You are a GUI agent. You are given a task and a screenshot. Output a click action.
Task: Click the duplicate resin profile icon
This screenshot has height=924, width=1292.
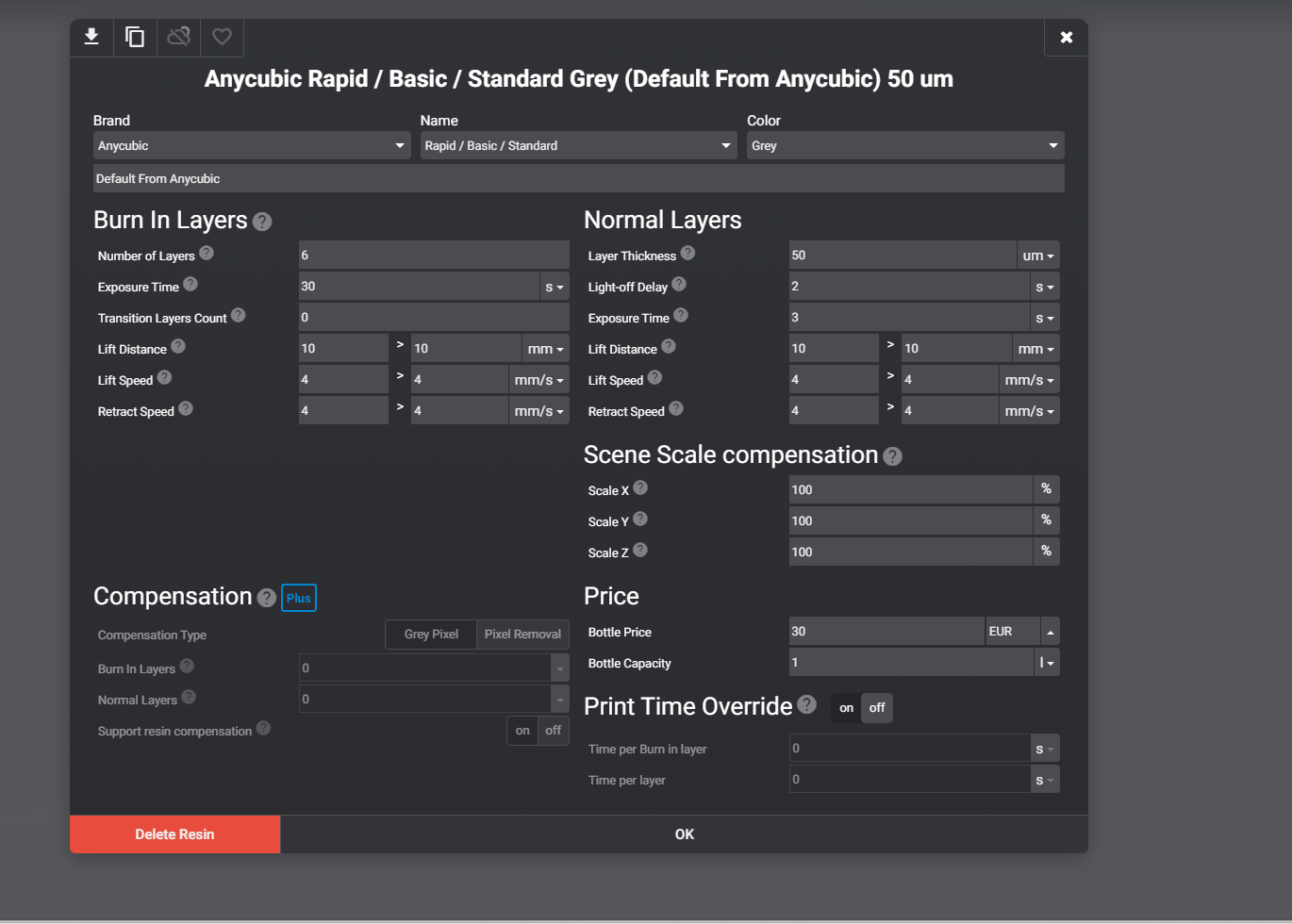[135, 37]
